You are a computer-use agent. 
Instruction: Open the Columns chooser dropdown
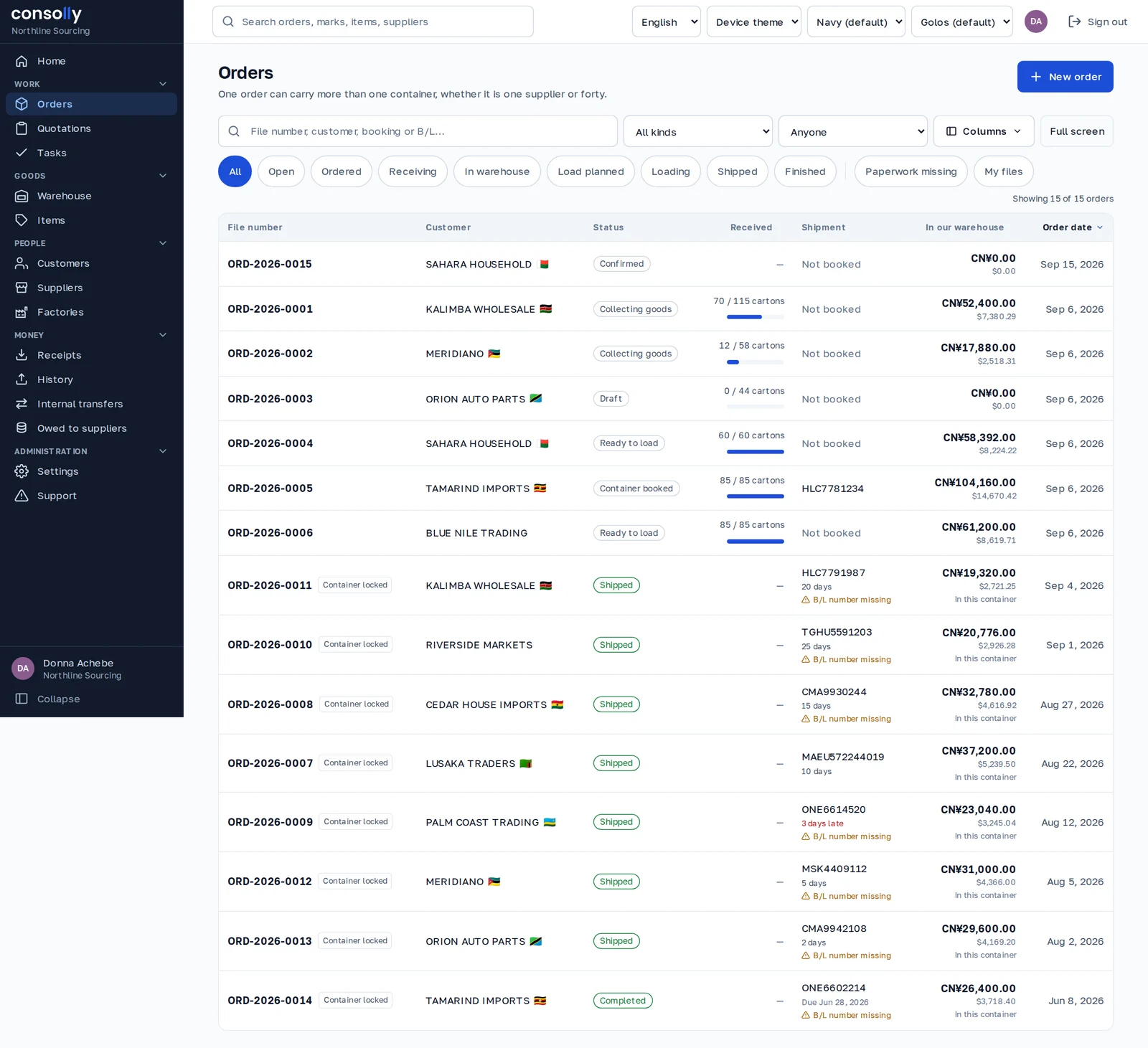click(x=984, y=131)
